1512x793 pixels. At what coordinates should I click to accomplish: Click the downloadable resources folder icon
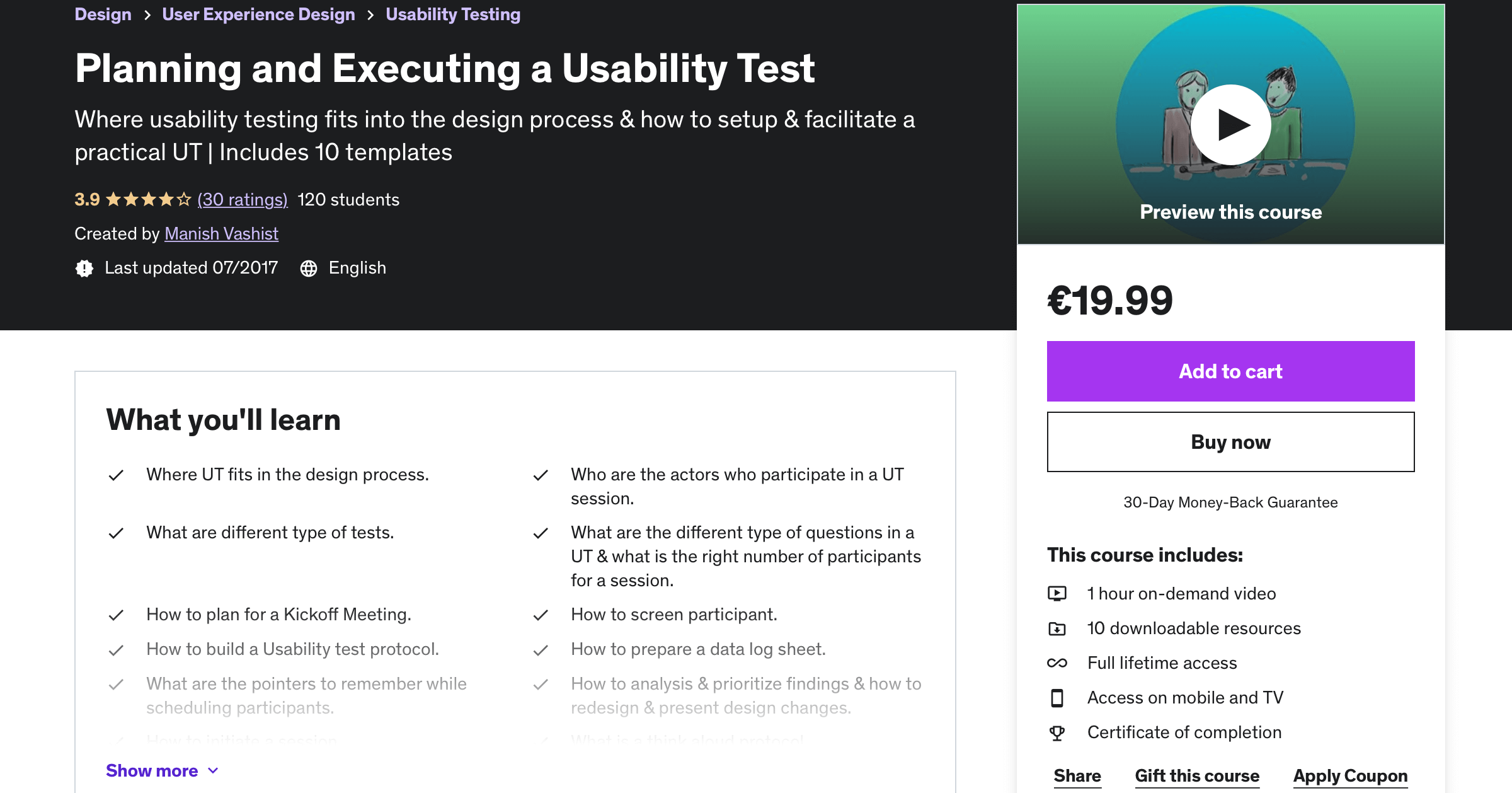pos(1057,628)
